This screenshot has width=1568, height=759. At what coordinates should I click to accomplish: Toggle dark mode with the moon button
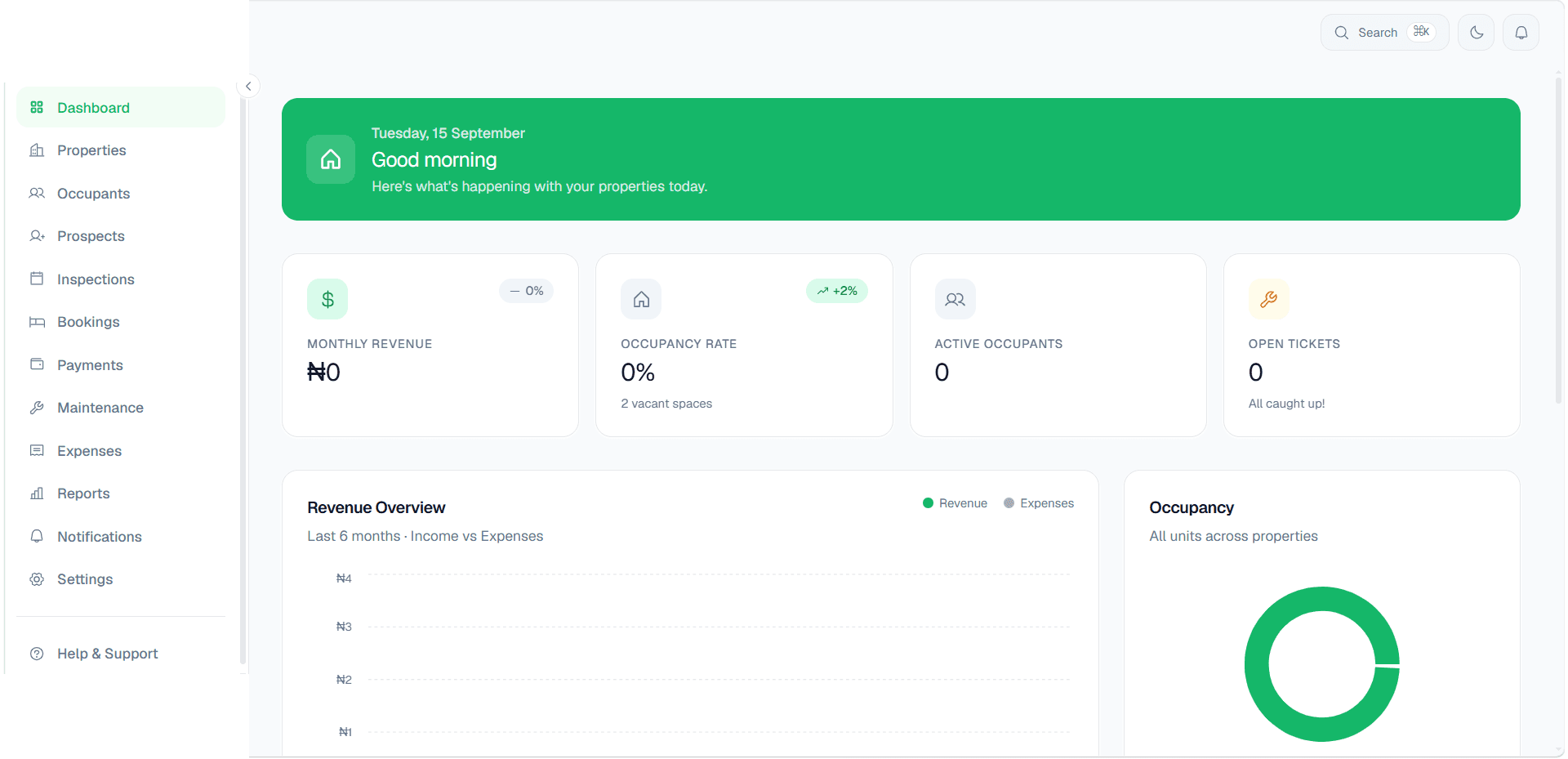(x=1477, y=33)
